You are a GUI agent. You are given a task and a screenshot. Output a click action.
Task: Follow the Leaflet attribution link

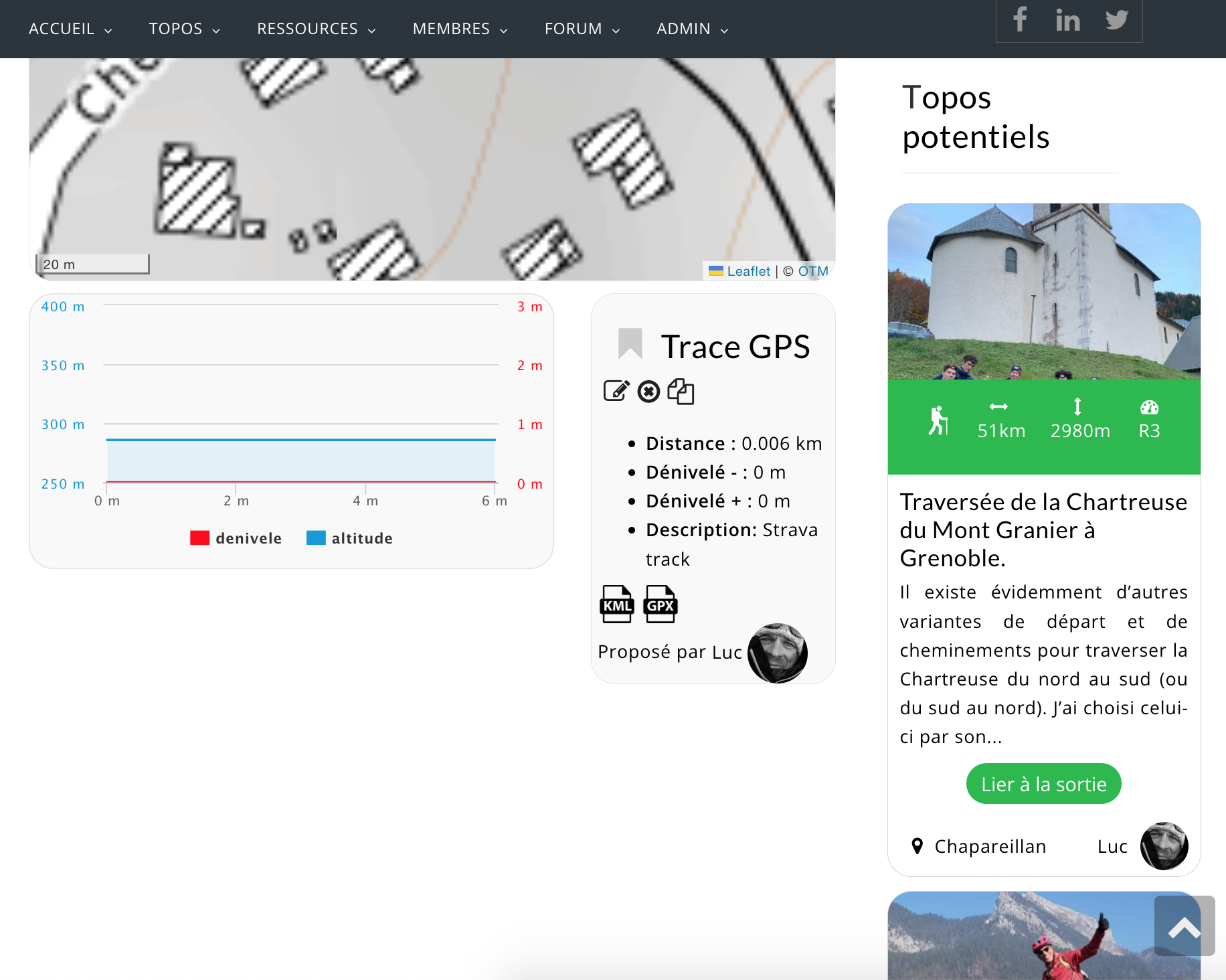pos(748,271)
